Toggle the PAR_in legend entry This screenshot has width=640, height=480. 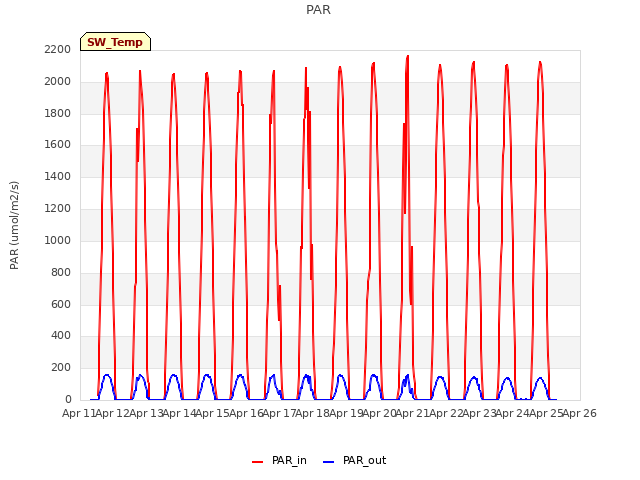(x=279, y=460)
